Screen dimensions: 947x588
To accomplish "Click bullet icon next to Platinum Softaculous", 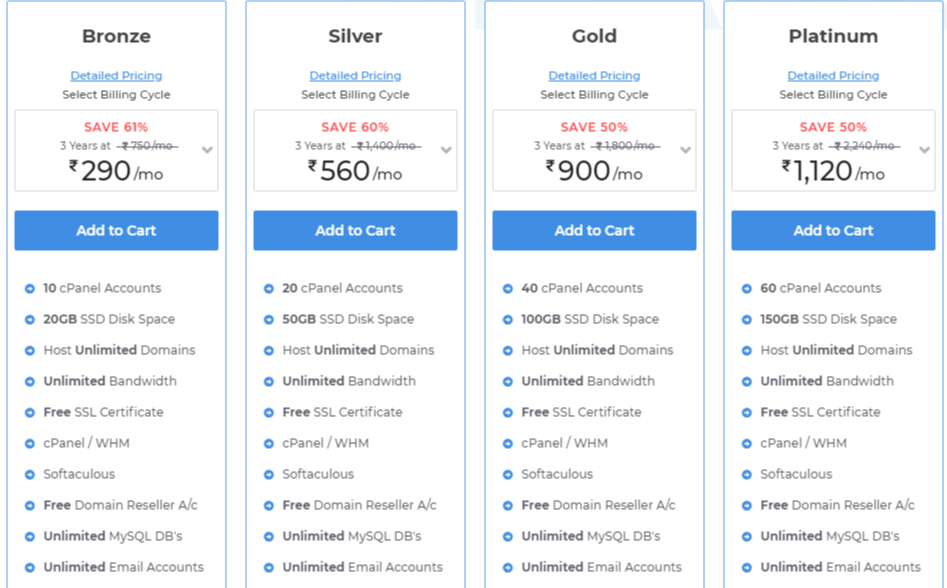I will click(747, 475).
